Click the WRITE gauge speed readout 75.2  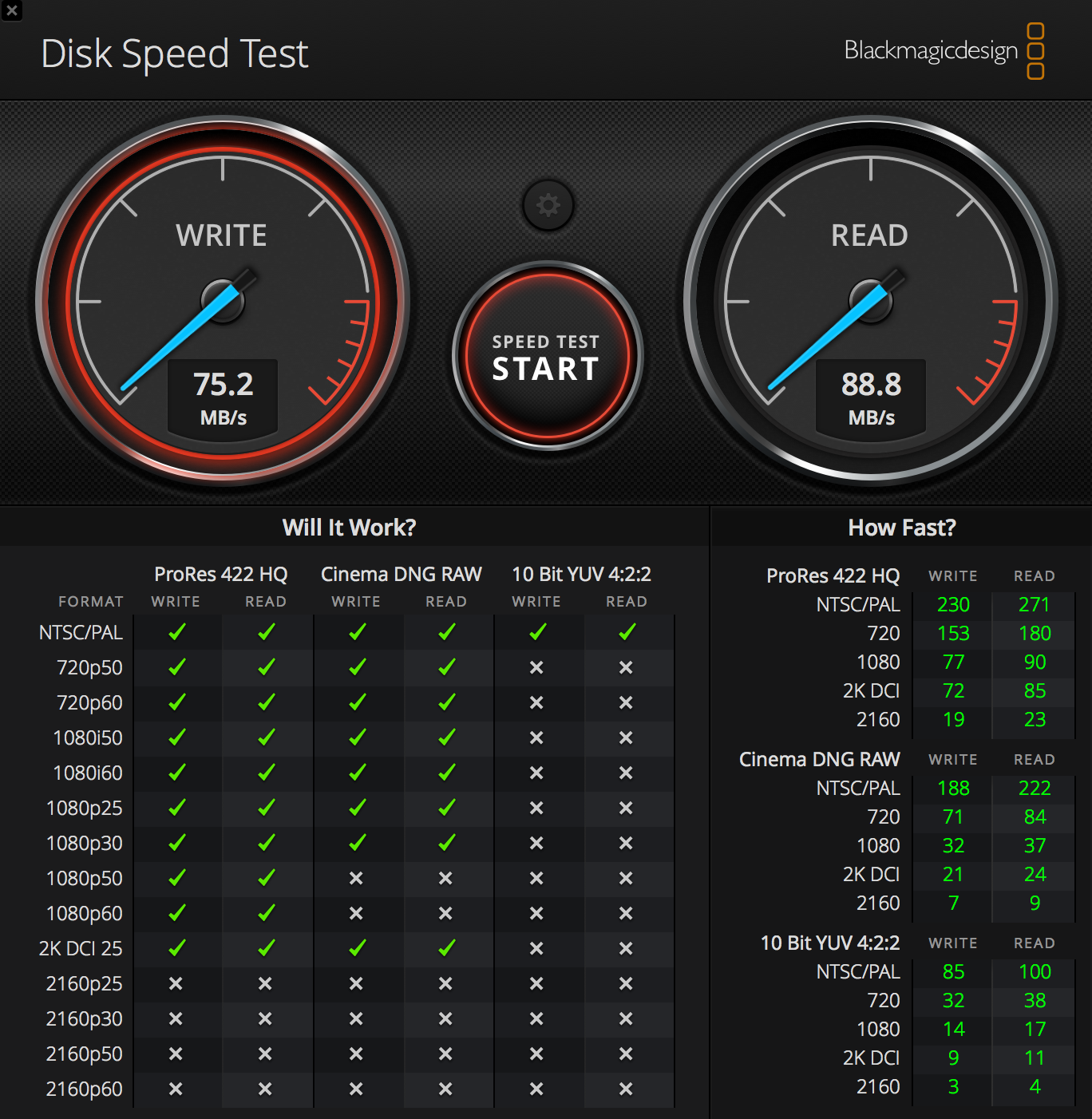point(224,385)
